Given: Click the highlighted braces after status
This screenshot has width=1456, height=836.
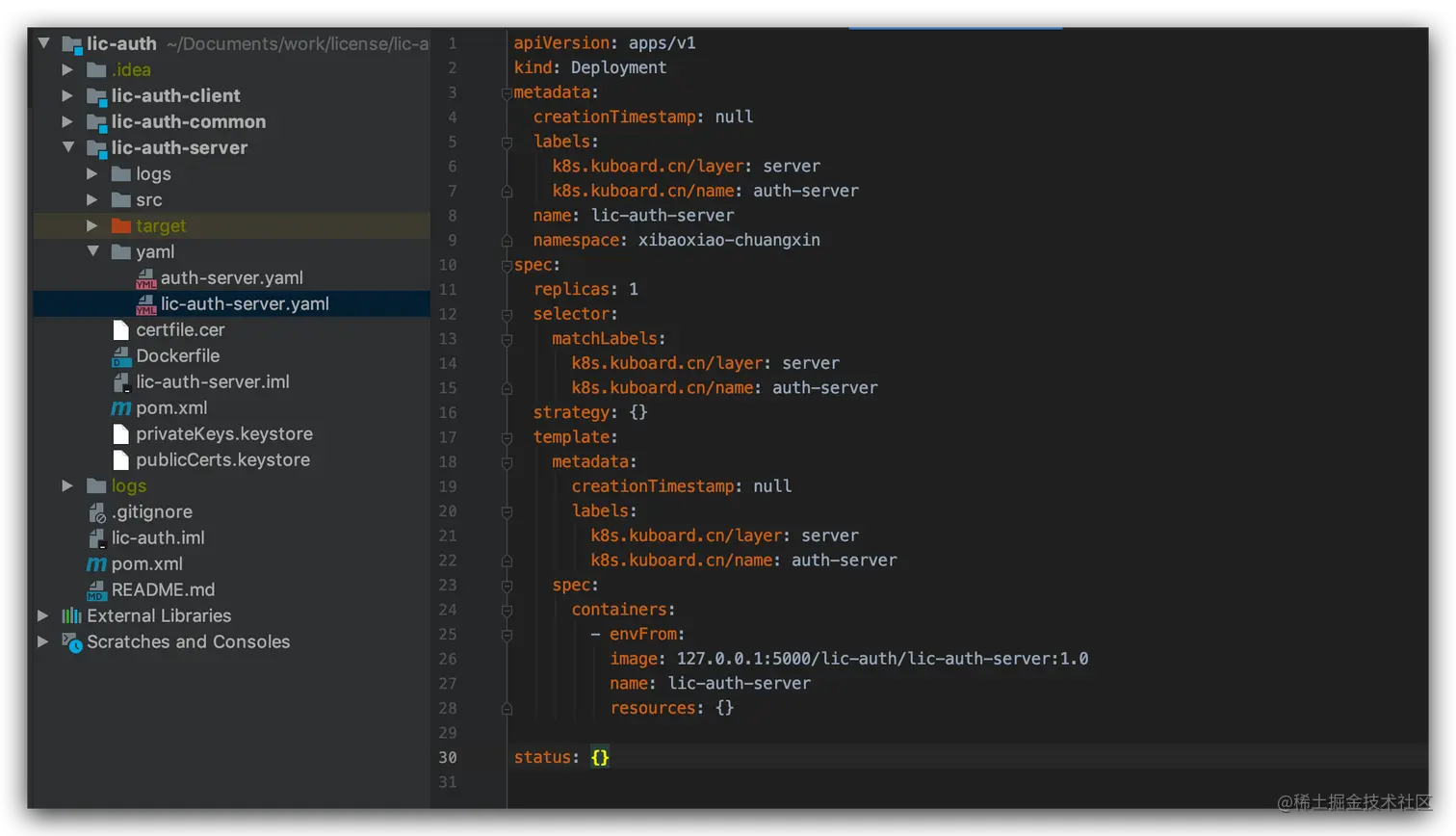Looking at the screenshot, I should tap(600, 757).
